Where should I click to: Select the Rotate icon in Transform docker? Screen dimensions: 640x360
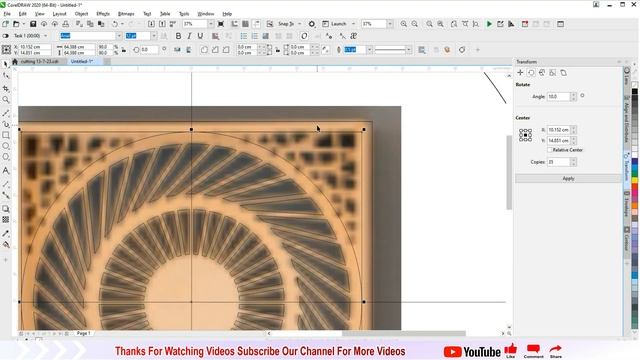point(531,73)
